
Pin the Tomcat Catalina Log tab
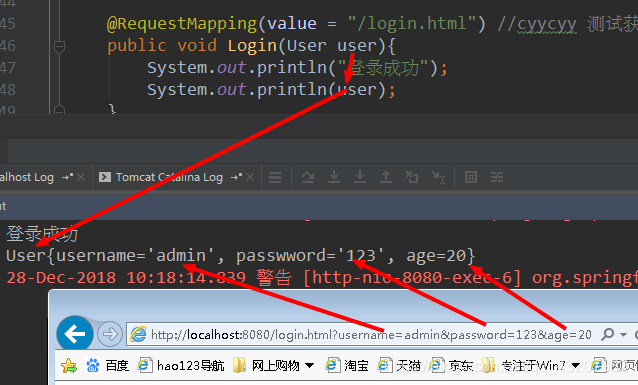pyautogui.click(x=236, y=177)
